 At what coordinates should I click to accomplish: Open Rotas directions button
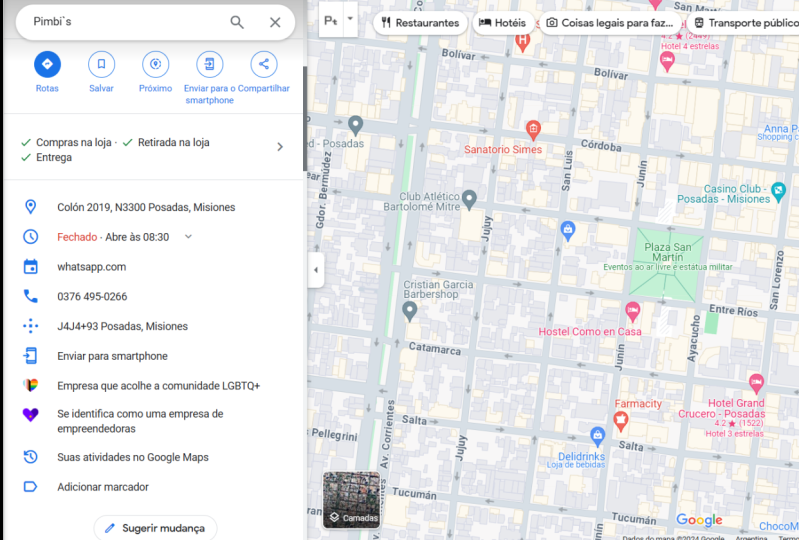[47, 64]
